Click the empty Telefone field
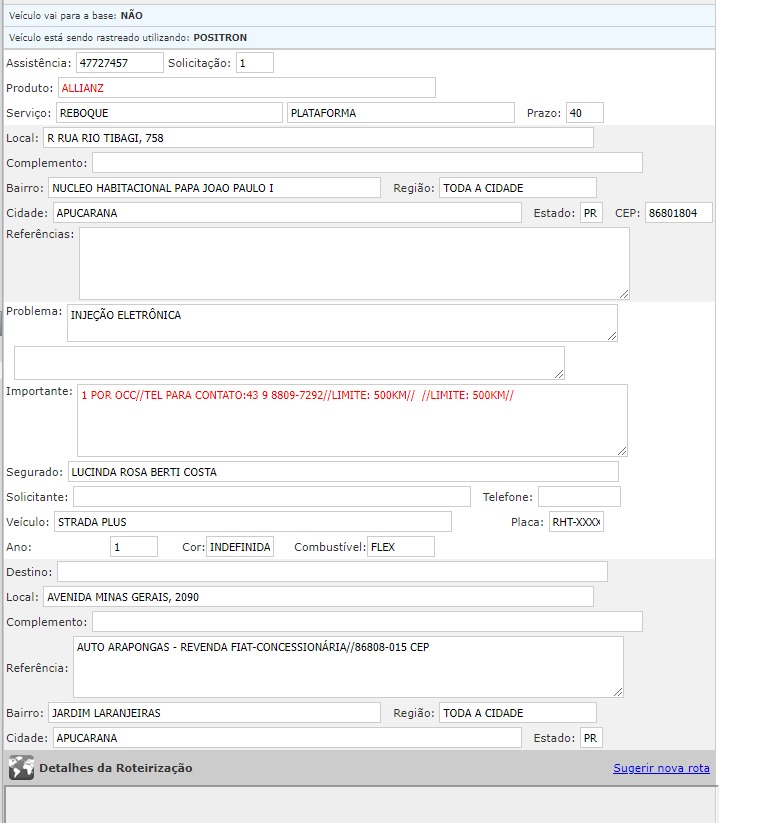This screenshot has height=823, width=782. (579, 497)
